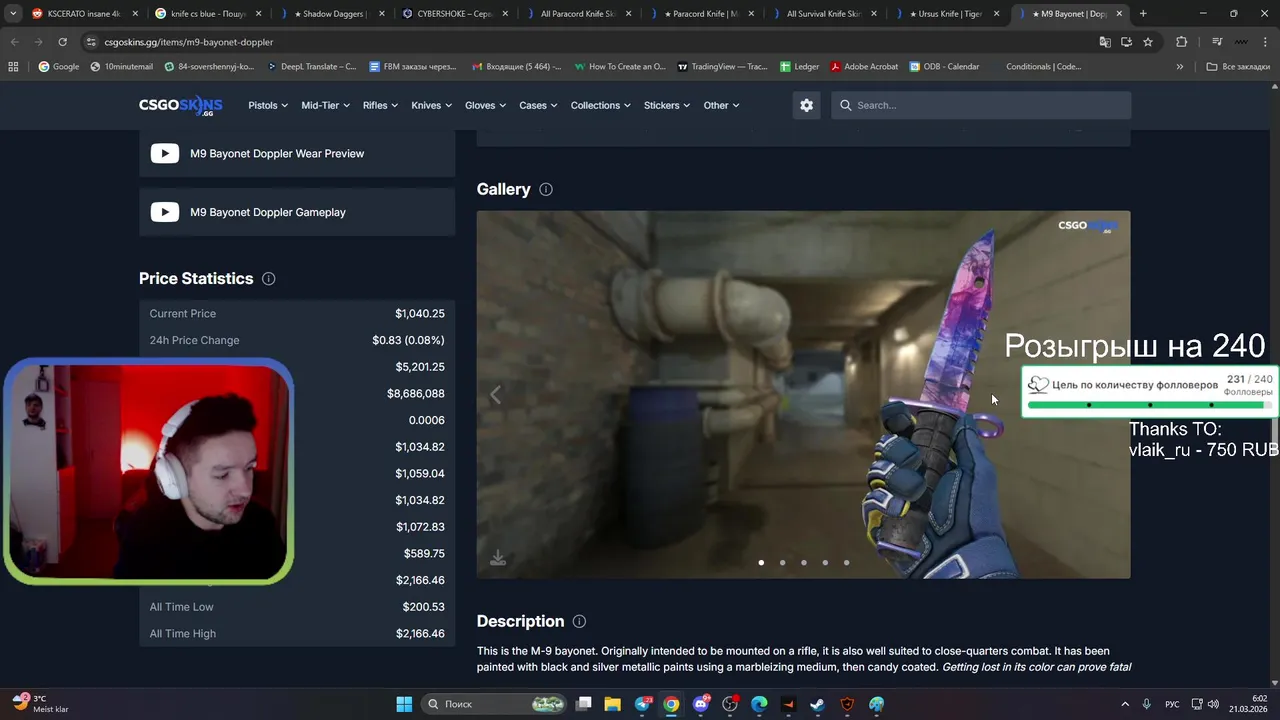Viewport: 1280px width, 720px height.
Task: Select the second gallery slide dot
Action: 782,562
